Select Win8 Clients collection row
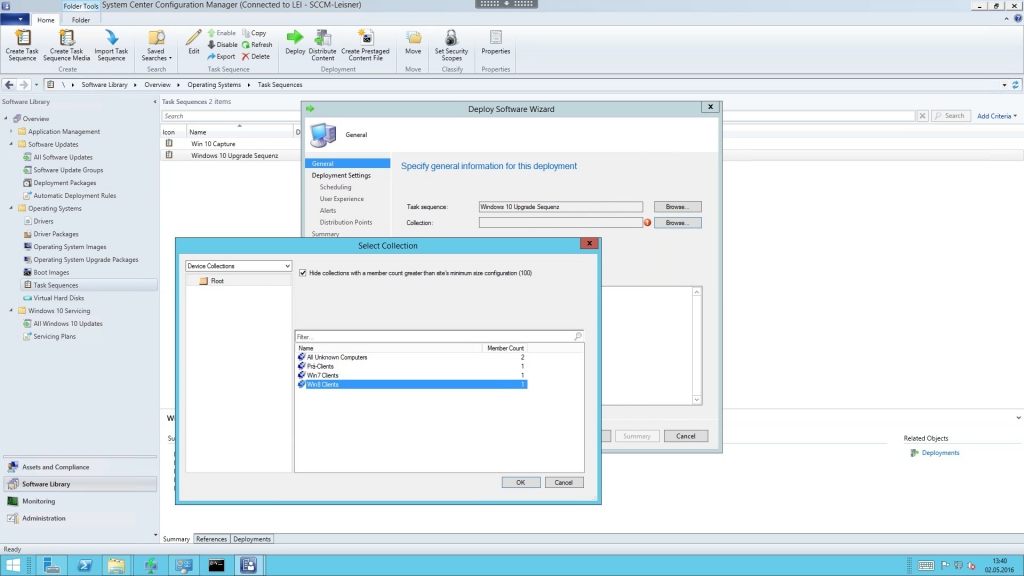Viewport: 1024px width, 576px height. click(411, 385)
